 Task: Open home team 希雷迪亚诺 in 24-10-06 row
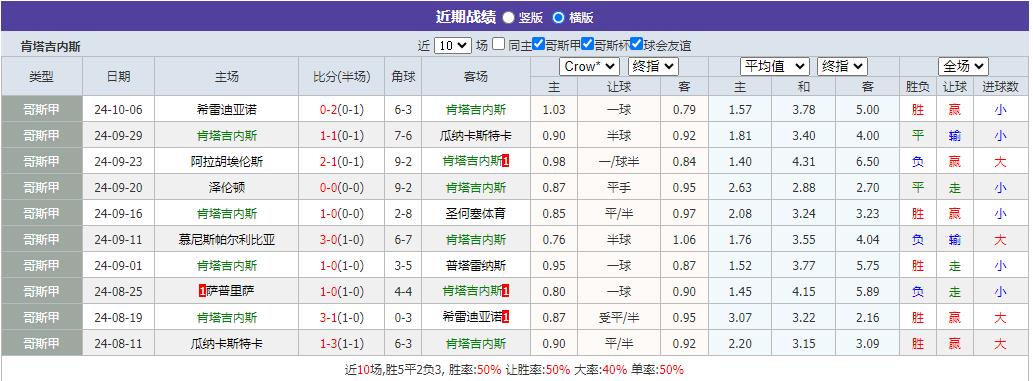(x=227, y=110)
